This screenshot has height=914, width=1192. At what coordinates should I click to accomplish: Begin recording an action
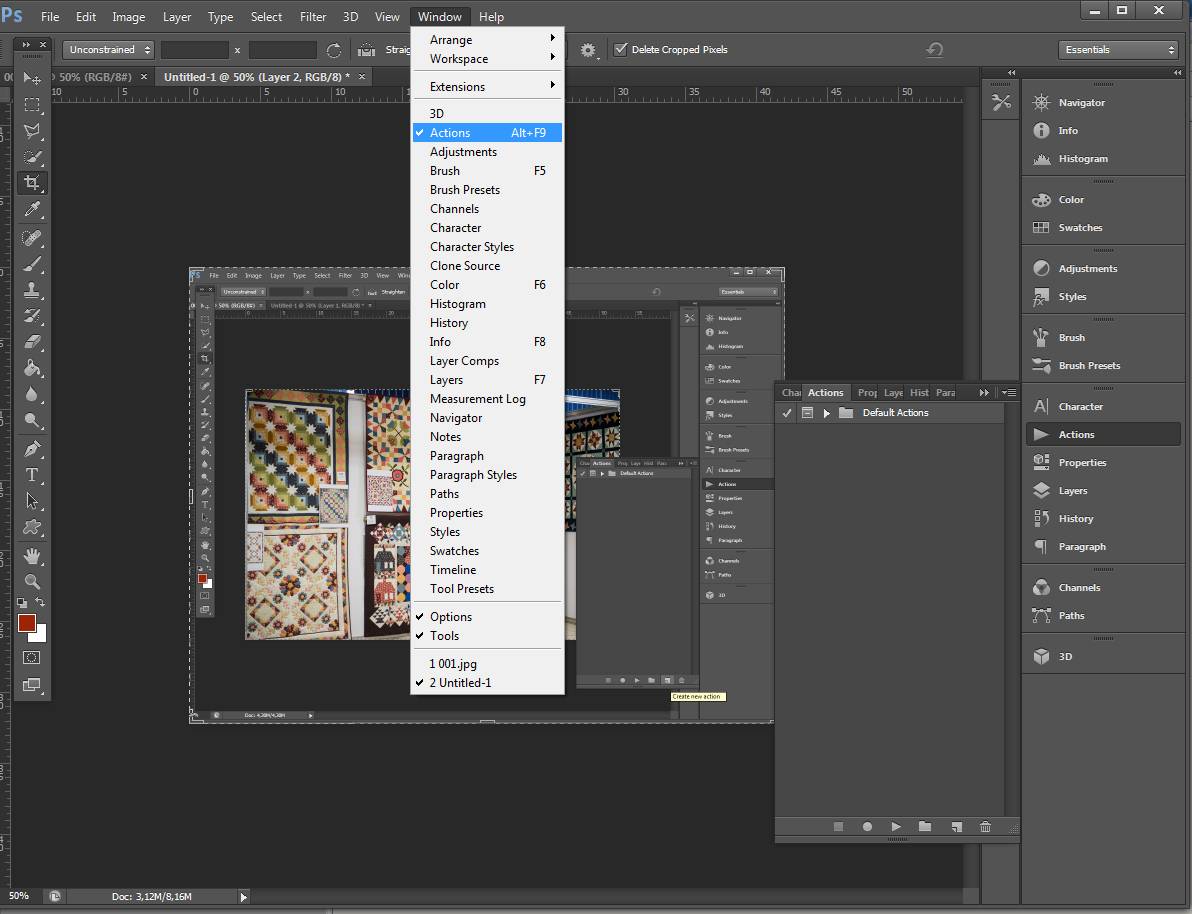coord(867,827)
